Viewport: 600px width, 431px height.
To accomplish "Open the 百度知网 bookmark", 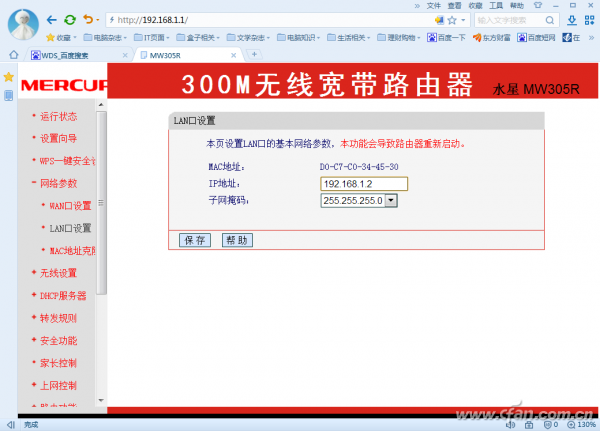I will pyautogui.click(x=536, y=38).
